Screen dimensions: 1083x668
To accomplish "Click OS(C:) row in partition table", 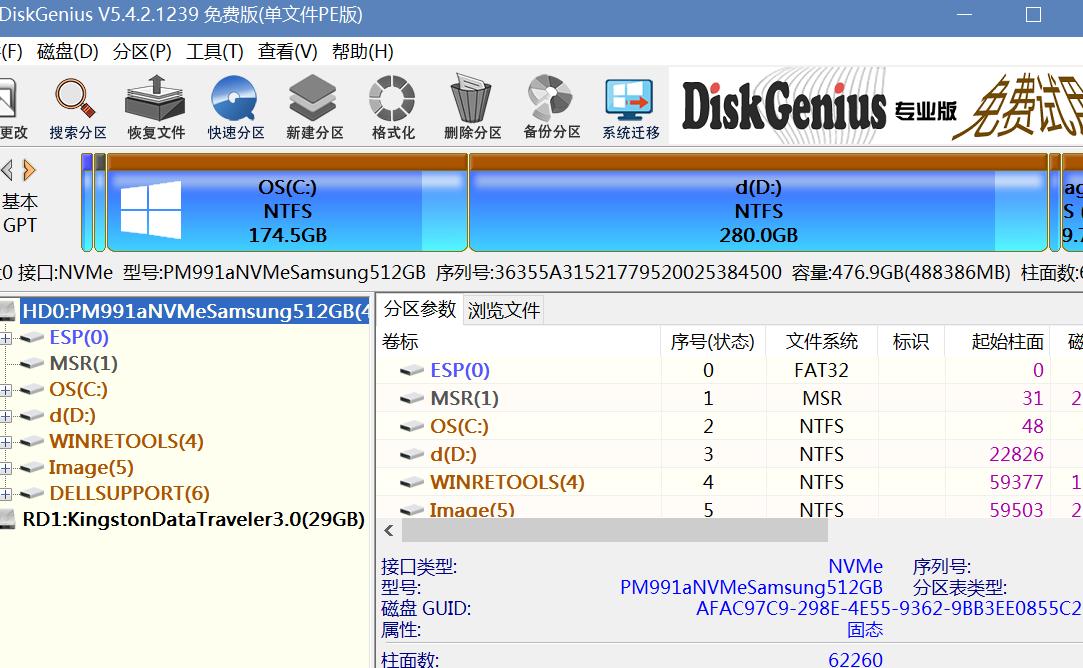I will click(x=729, y=426).
